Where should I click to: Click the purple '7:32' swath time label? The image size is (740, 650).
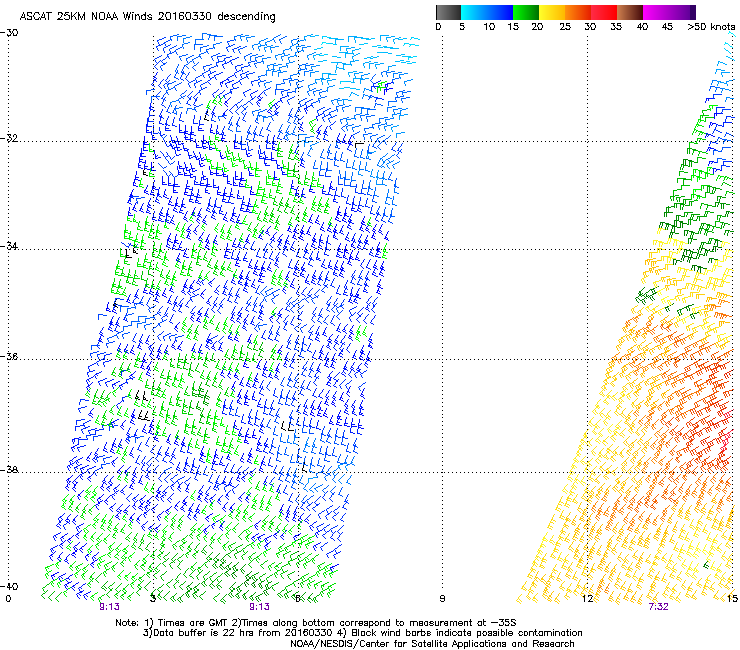[x=658, y=607]
